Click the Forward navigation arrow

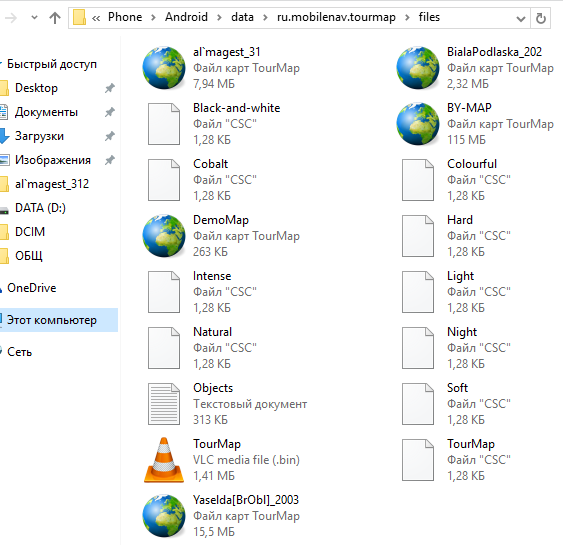pos(11,18)
